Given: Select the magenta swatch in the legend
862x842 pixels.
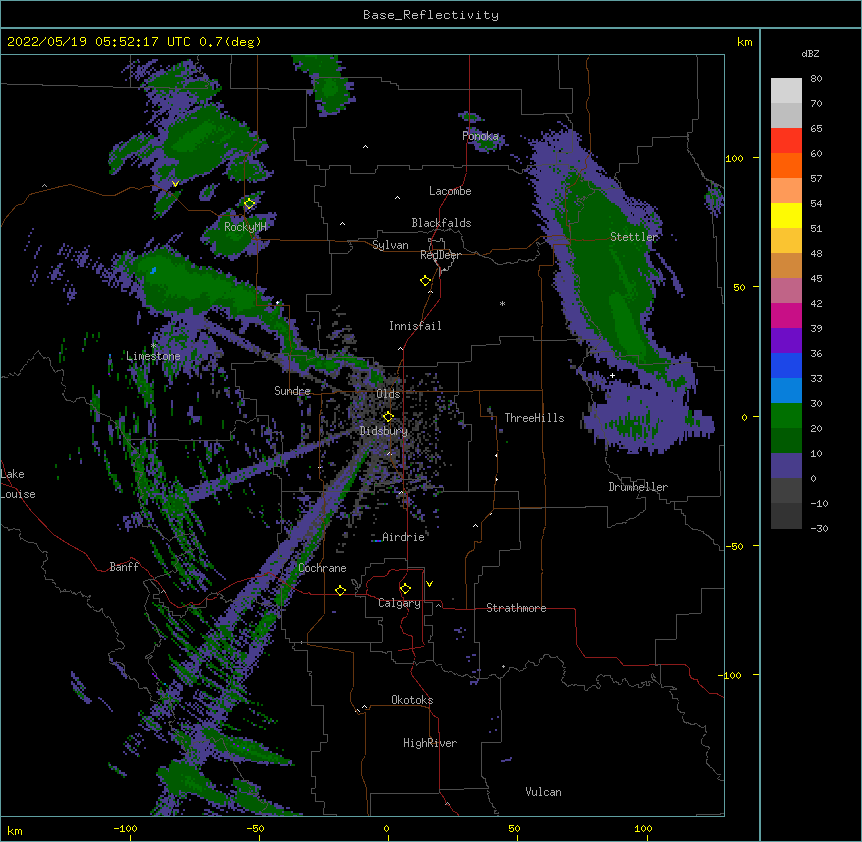Looking at the screenshot, I should (786, 315).
